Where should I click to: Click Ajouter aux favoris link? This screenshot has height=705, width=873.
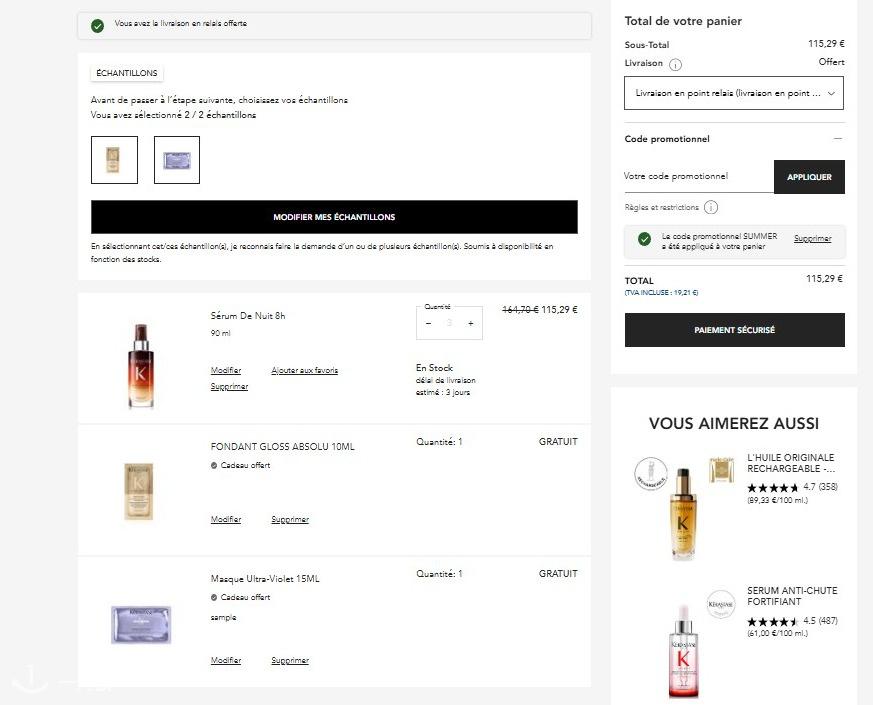304,371
